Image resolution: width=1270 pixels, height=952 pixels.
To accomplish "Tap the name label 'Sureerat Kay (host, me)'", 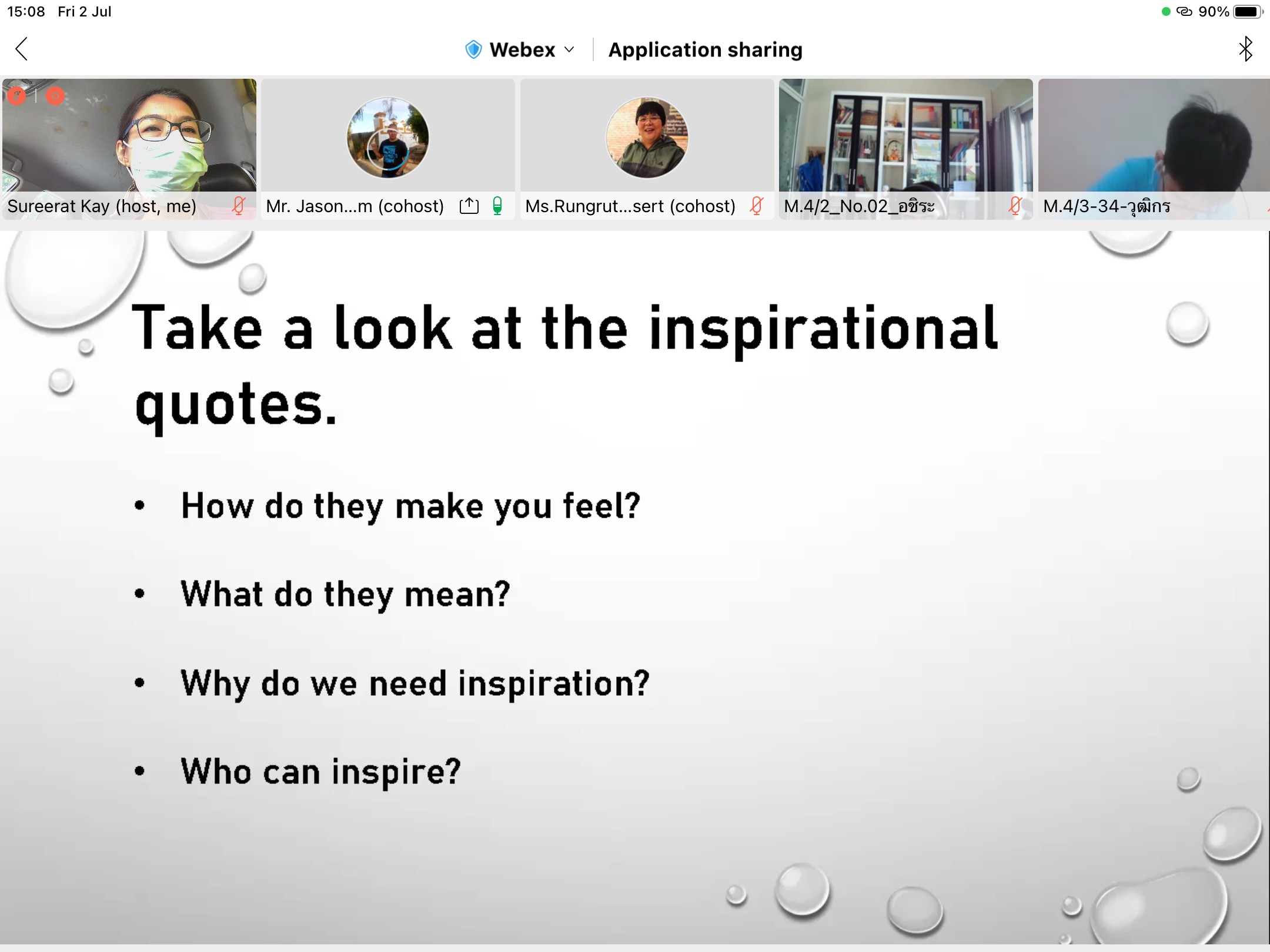I will (102, 206).
